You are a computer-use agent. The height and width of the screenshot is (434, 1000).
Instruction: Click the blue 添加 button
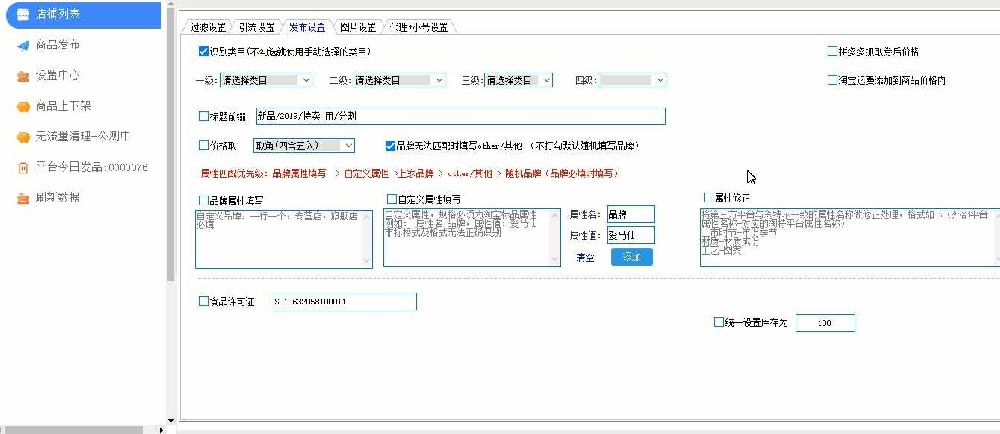tap(631, 257)
